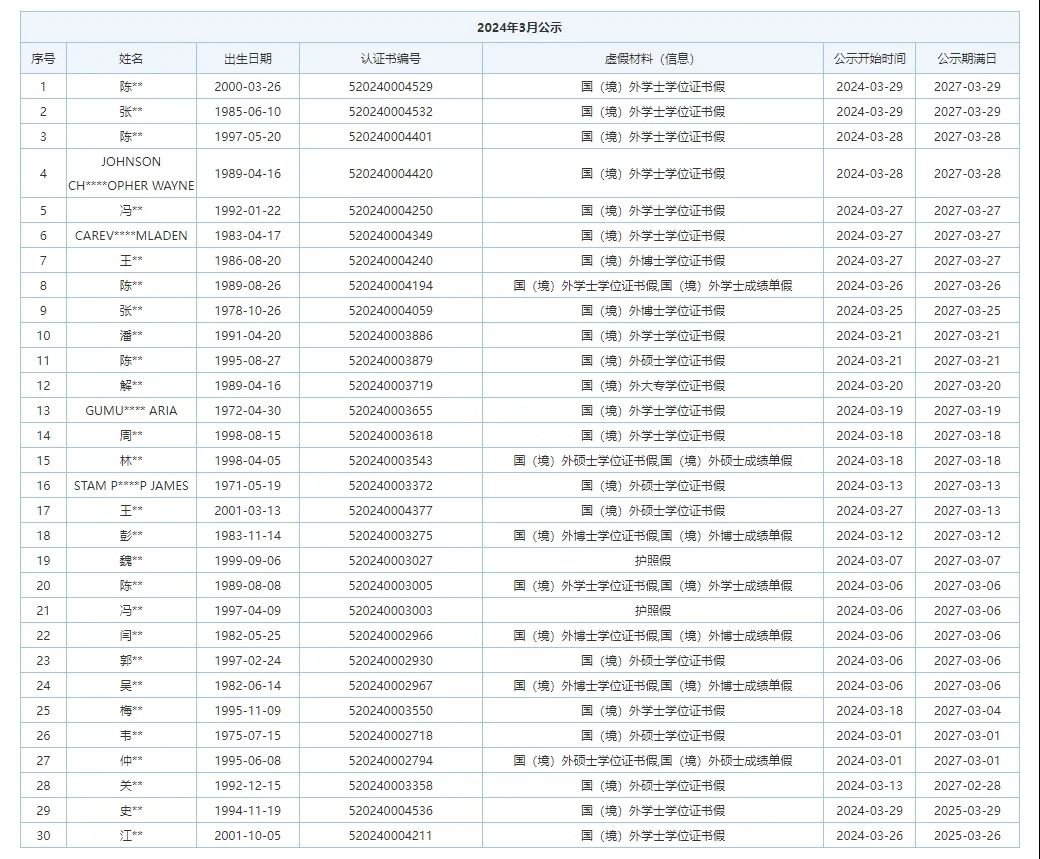The image size is (1040, 859).
Task: Select certificate number 520240004532
Action: pos(391,111)
